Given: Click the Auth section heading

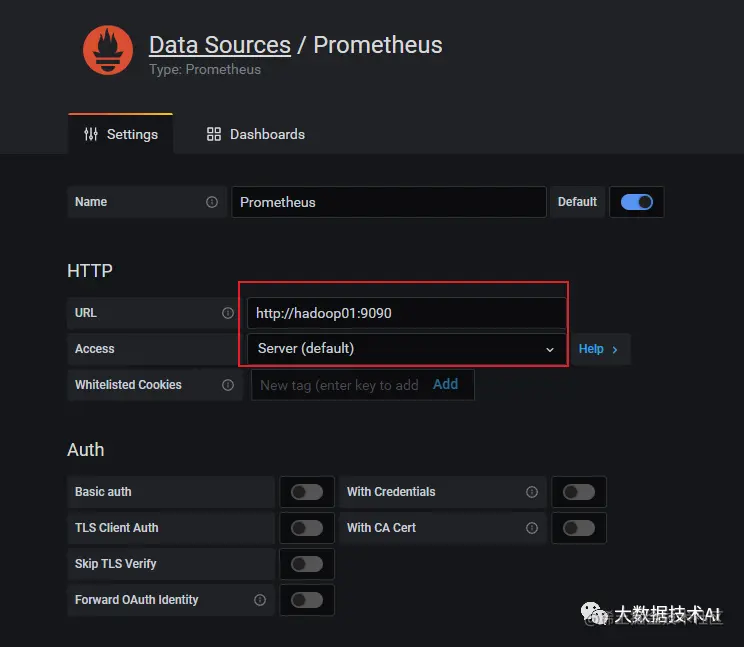Looking at the screenshot, I should tap(86, 450).
